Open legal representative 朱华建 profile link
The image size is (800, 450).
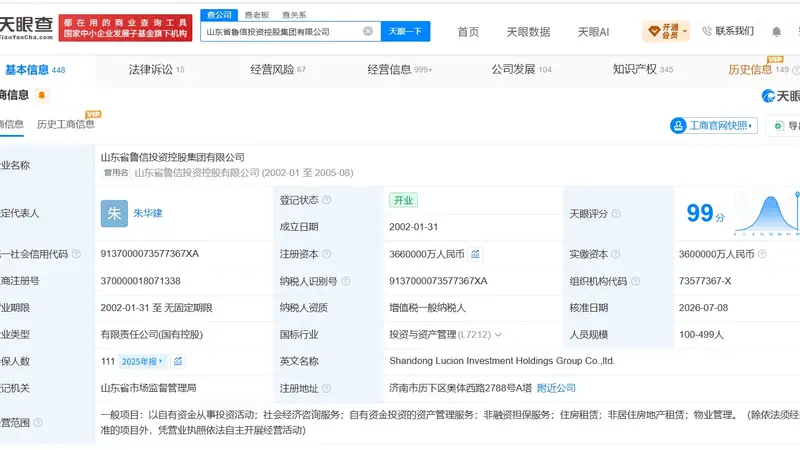148,213
